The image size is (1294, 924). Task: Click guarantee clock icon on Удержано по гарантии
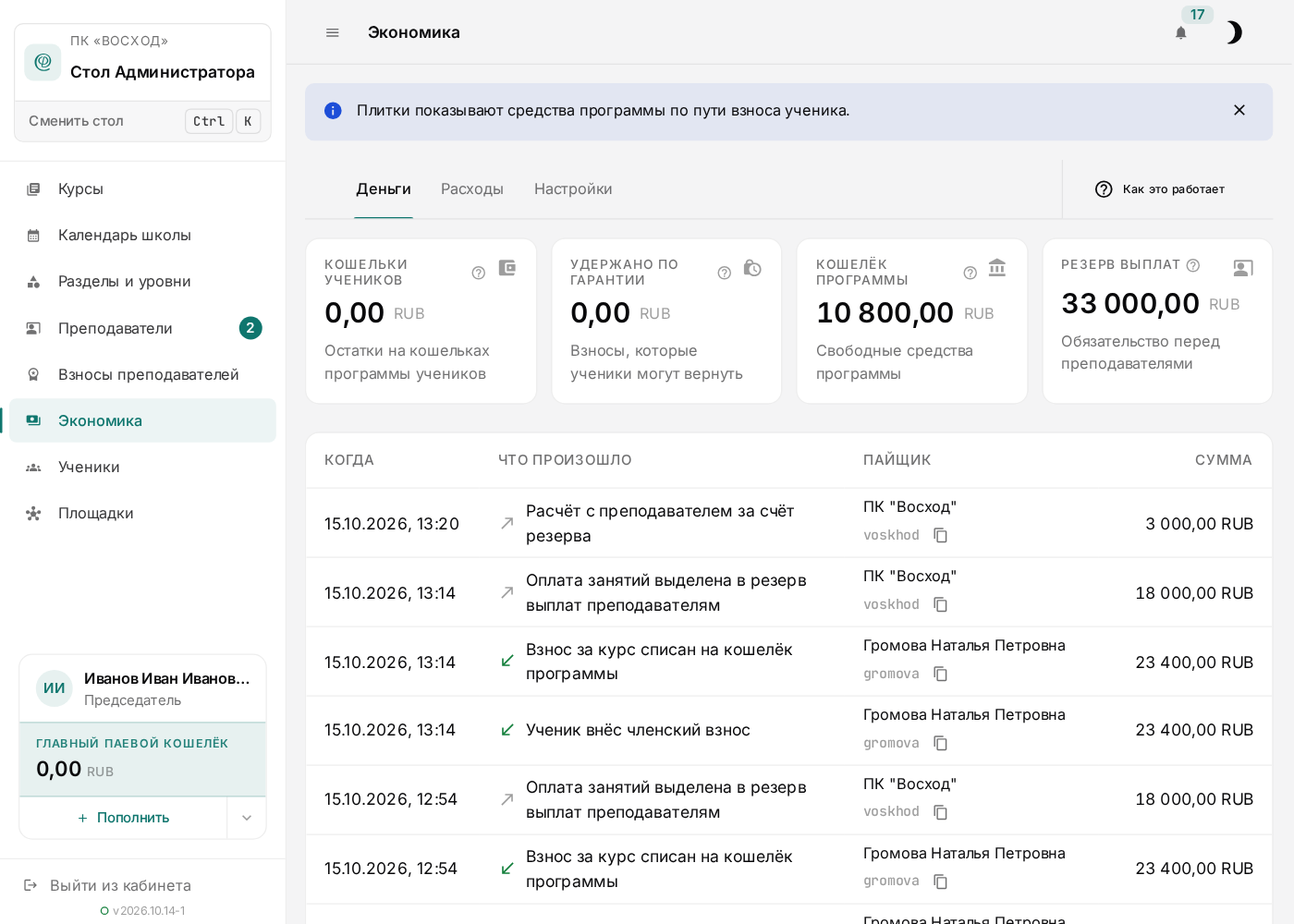[x=752, y=268]
